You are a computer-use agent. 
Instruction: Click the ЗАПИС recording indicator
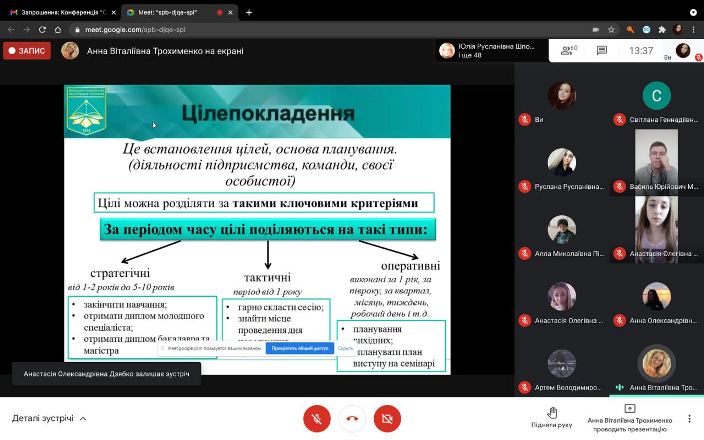27,51
